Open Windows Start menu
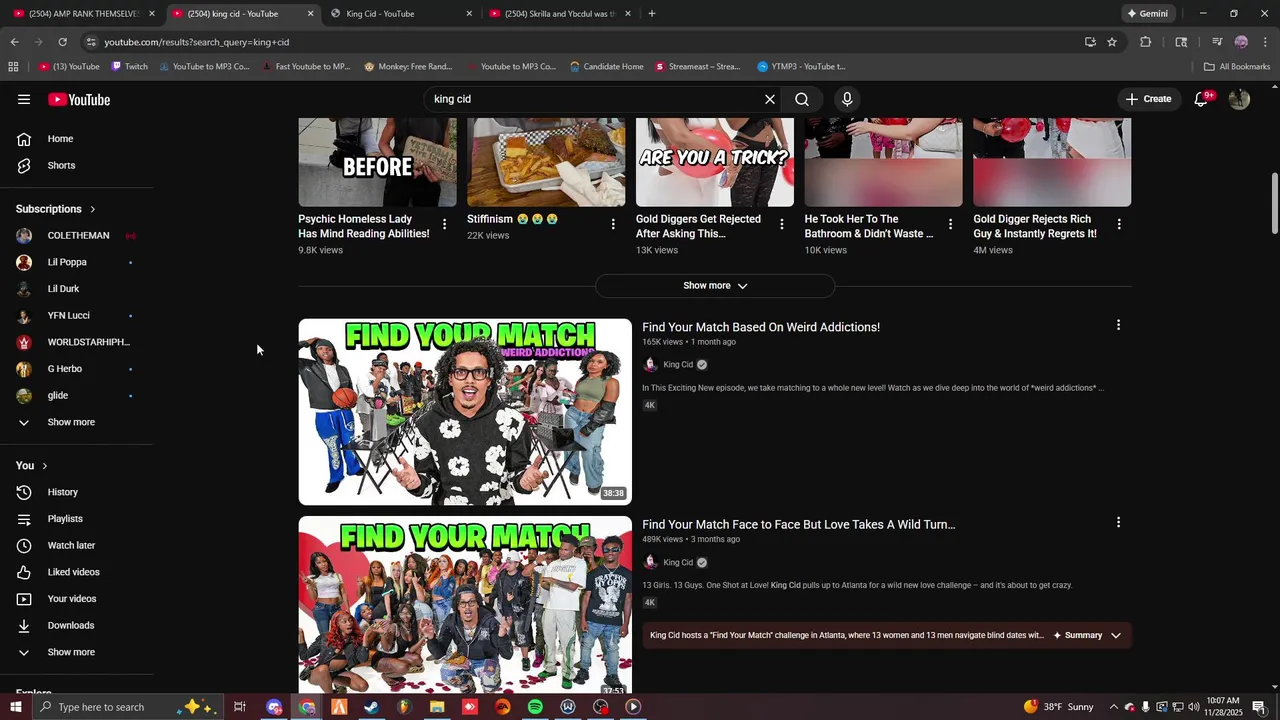1280x720 pixels. [15, 707]
